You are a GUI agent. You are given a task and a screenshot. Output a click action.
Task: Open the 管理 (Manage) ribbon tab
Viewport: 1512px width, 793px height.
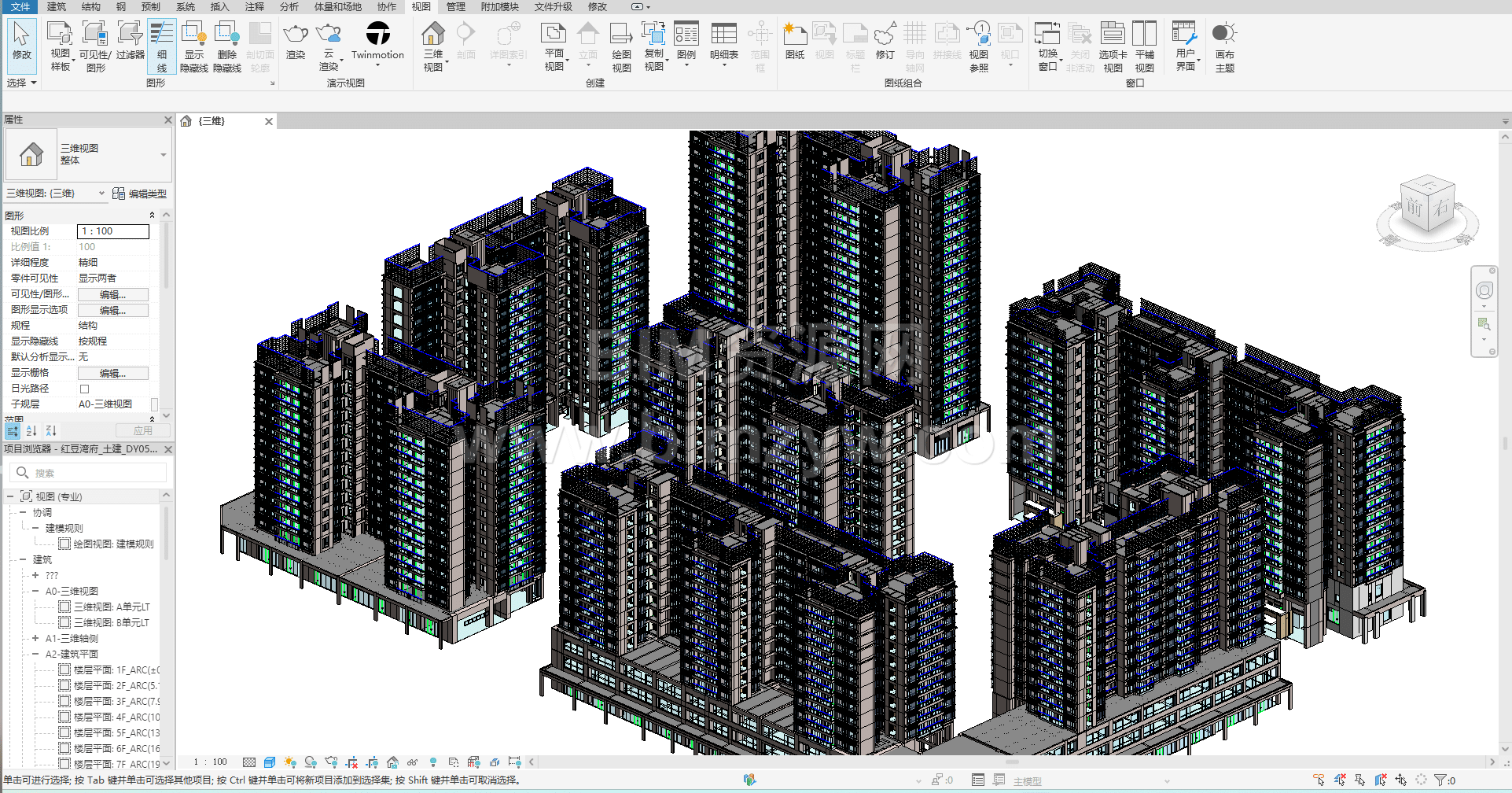456,7
